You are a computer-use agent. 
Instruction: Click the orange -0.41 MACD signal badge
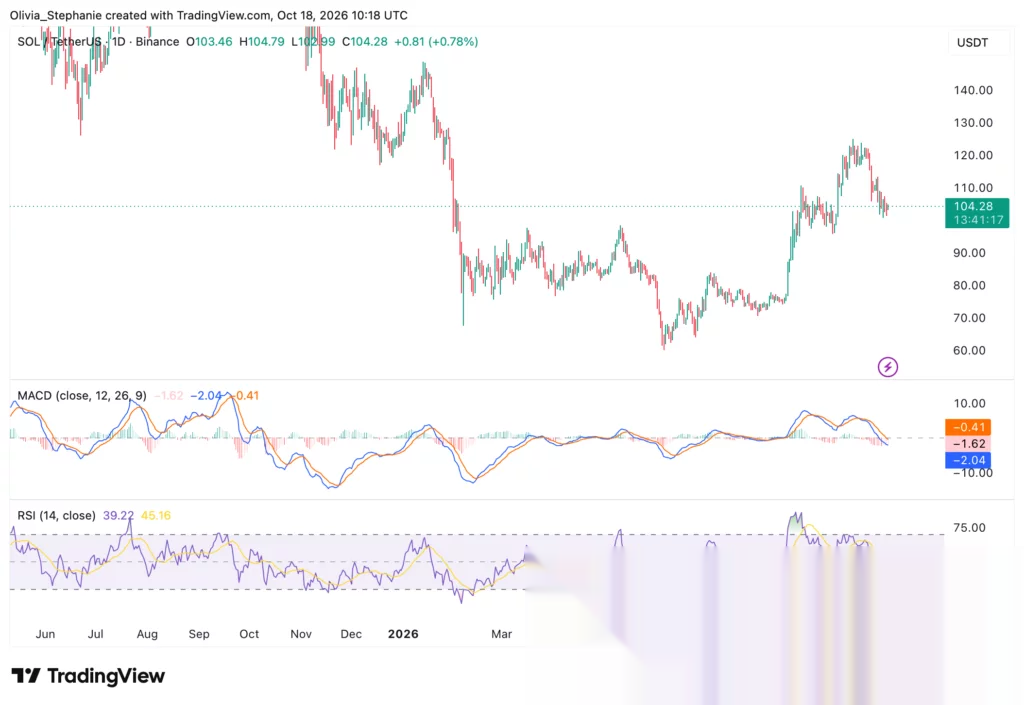point(968,427)
